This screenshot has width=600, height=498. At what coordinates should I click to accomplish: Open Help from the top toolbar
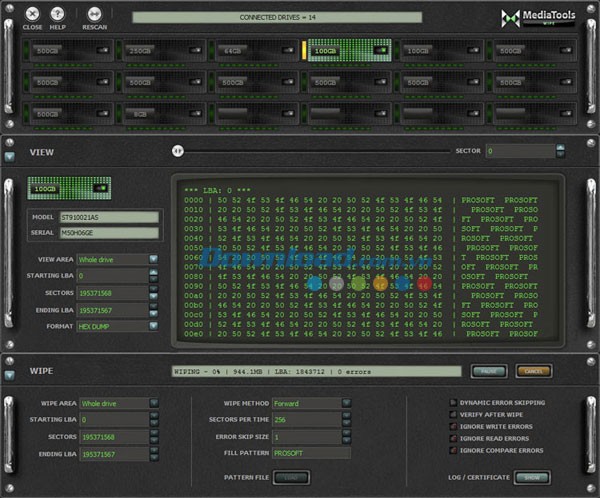coord(58,15)
